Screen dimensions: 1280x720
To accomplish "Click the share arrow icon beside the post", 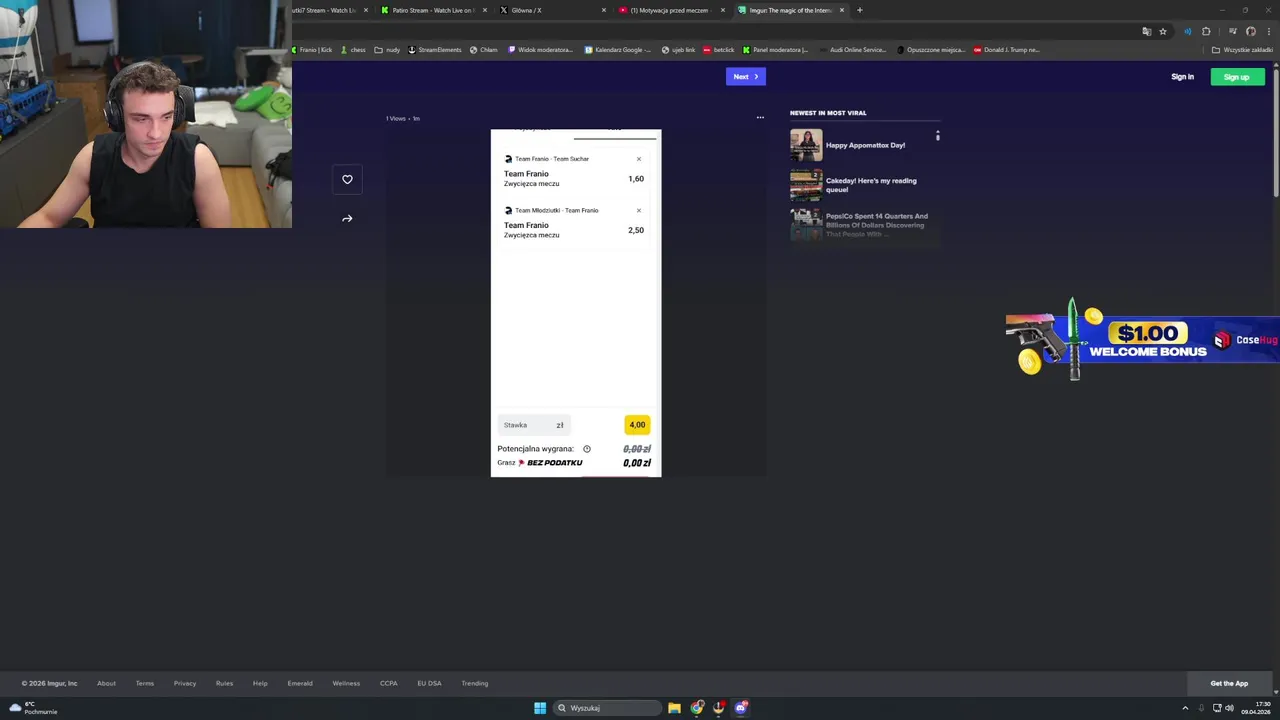I will pyautogui.click(x=347, y=219).
